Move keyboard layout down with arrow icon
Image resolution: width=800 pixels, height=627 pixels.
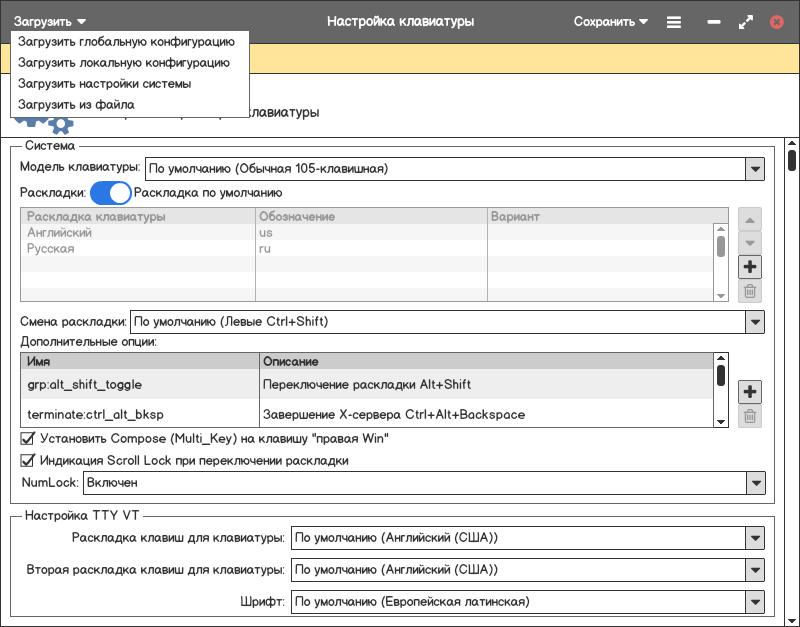click(x=750, y=243)
